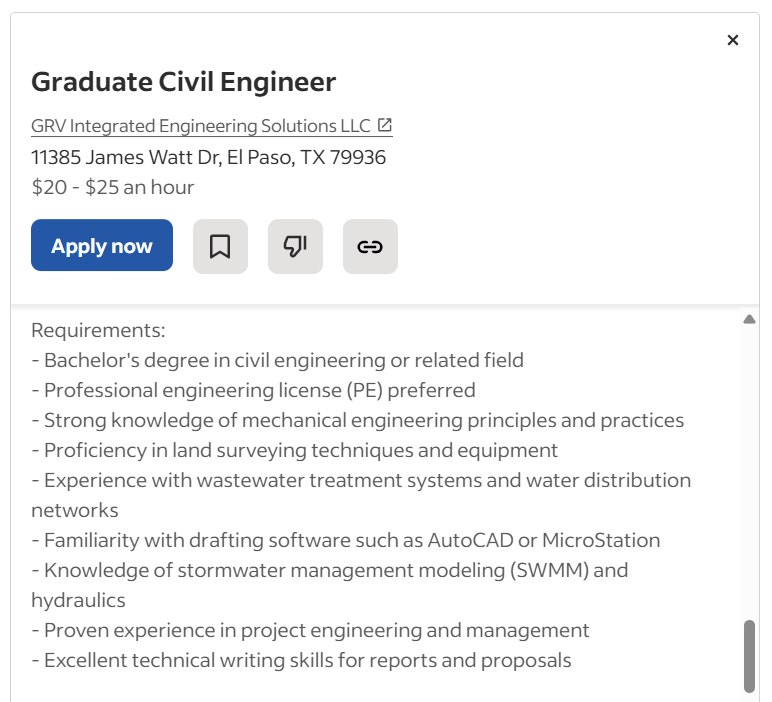Screen dimensions: 772x702
Task: Click the description scrollbar thumb
Action: coord(749,655)
